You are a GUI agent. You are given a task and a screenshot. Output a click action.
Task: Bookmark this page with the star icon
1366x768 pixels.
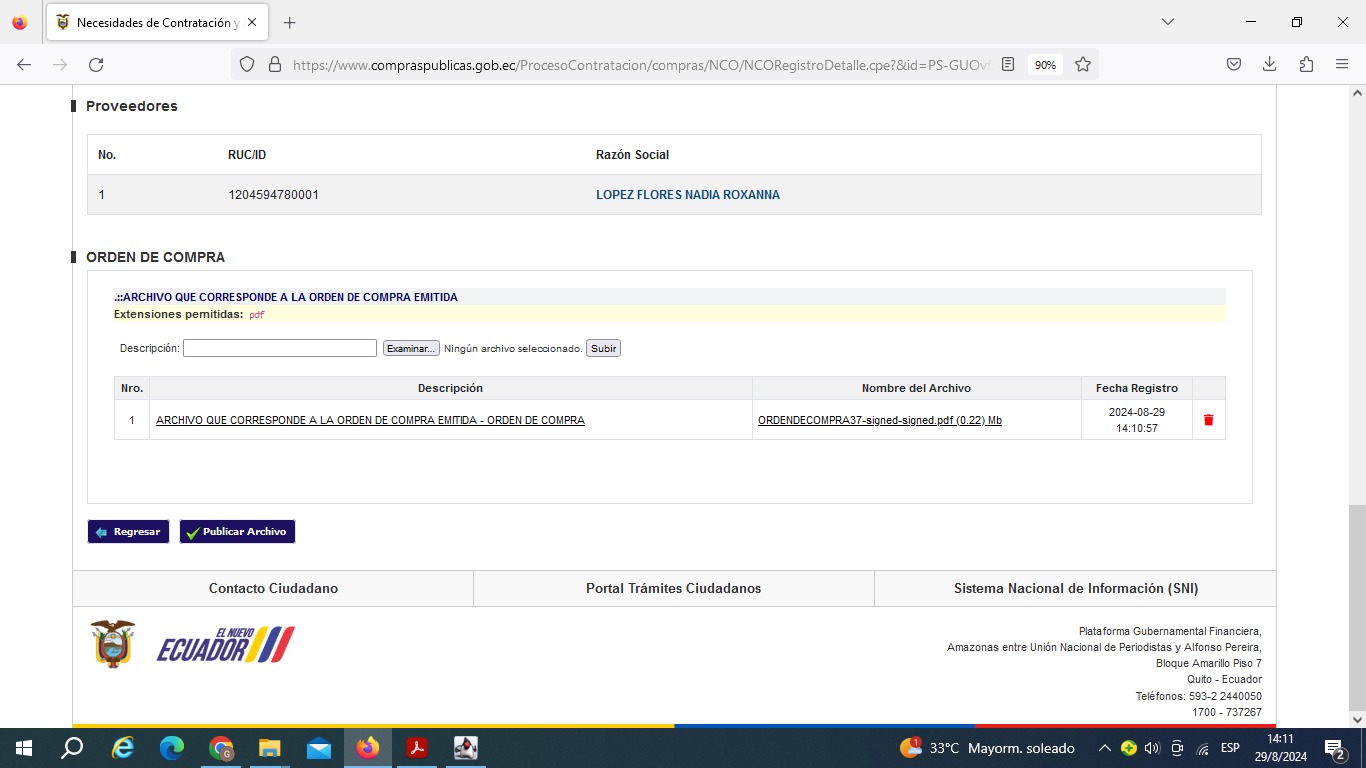(1082, 65)
